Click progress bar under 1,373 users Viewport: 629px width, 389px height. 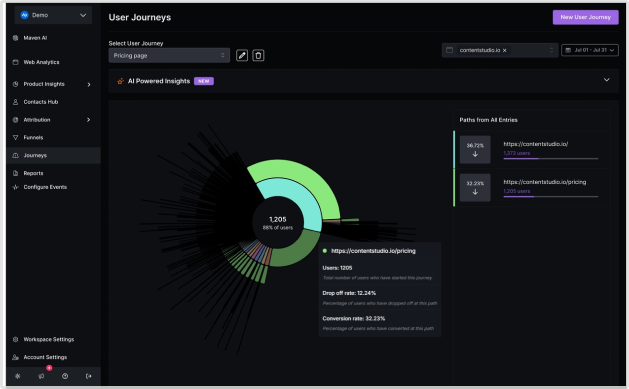[551, 159]
